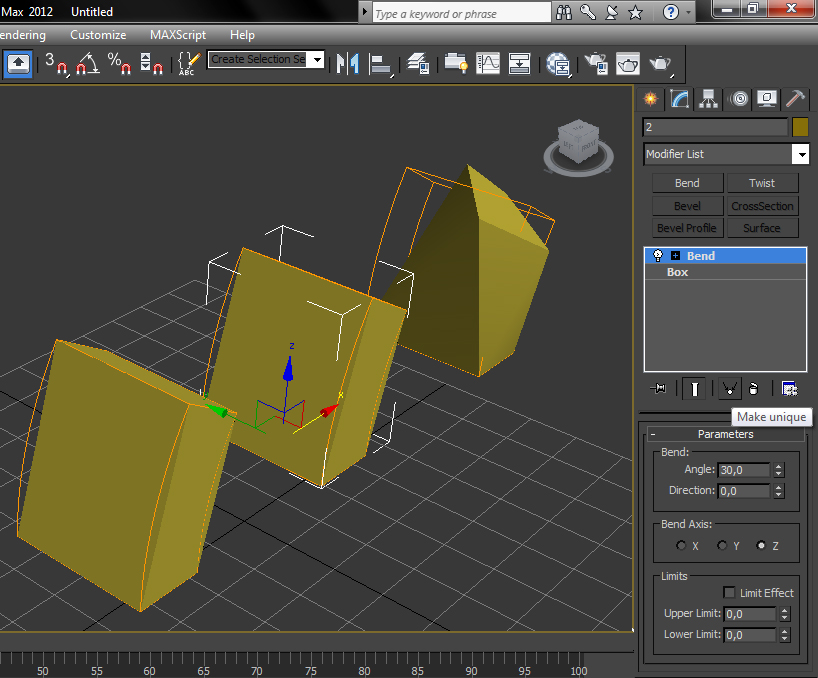This screenshot has height=678, width=818.
Task: Click the Align tool icon
Action: click(x=380, y=65)
